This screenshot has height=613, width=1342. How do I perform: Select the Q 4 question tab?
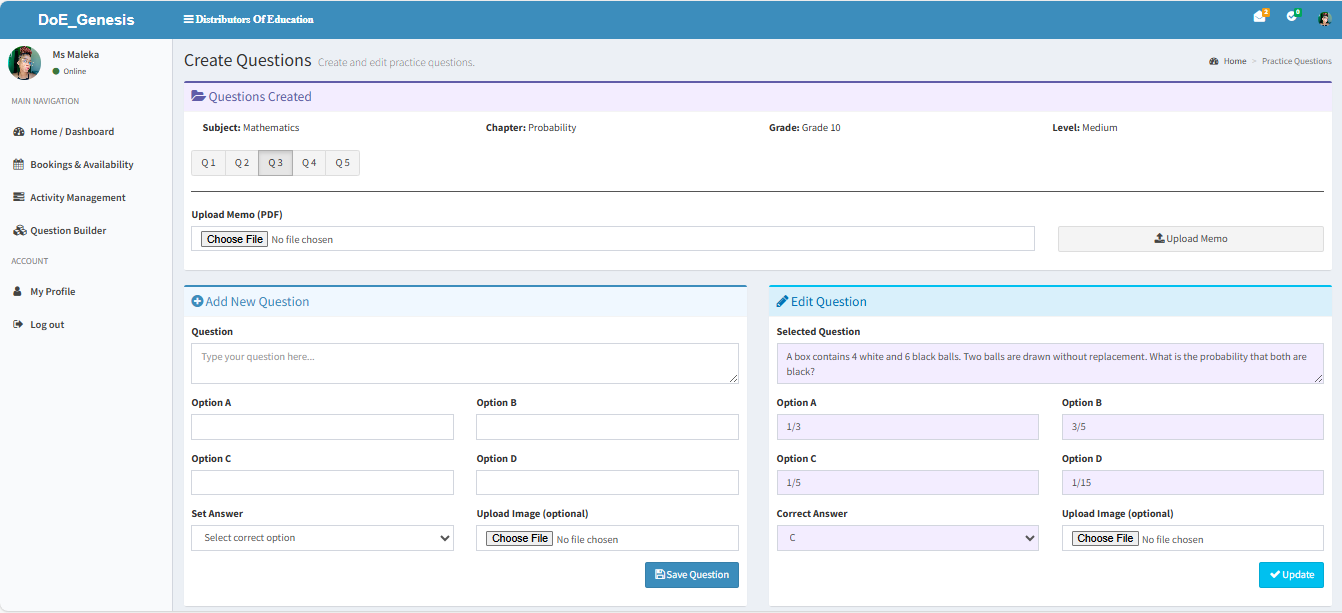coord(309,163)
